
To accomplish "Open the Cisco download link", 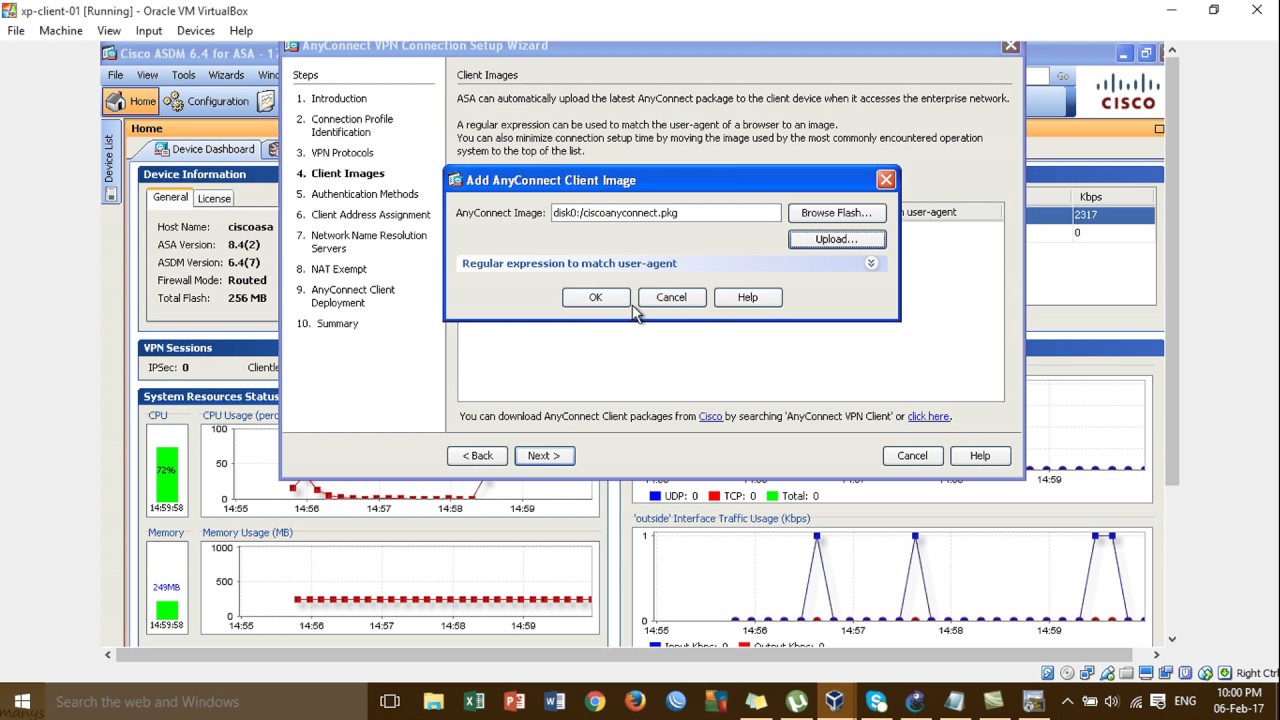I will [x=710, y=416].
